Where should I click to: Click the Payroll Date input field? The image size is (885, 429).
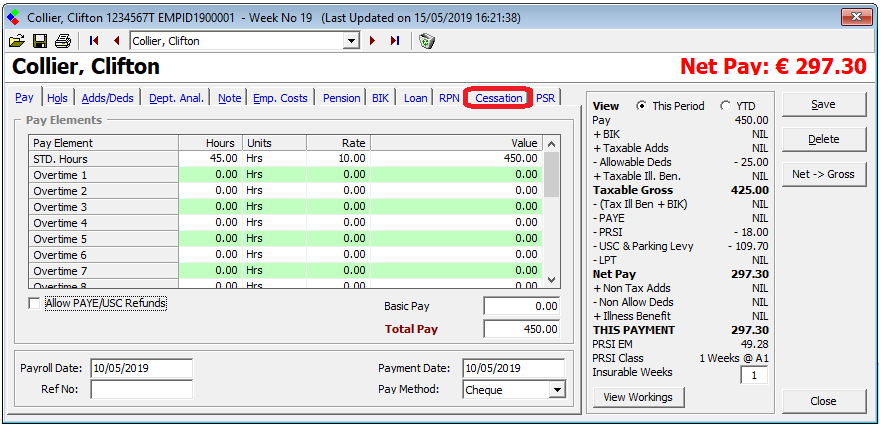pos(141,368)
